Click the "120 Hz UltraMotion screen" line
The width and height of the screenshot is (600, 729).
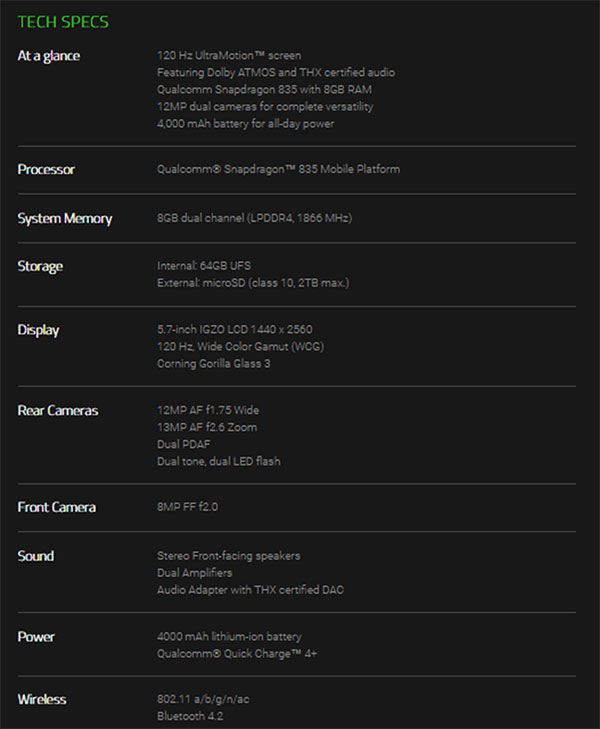[229, 55]
